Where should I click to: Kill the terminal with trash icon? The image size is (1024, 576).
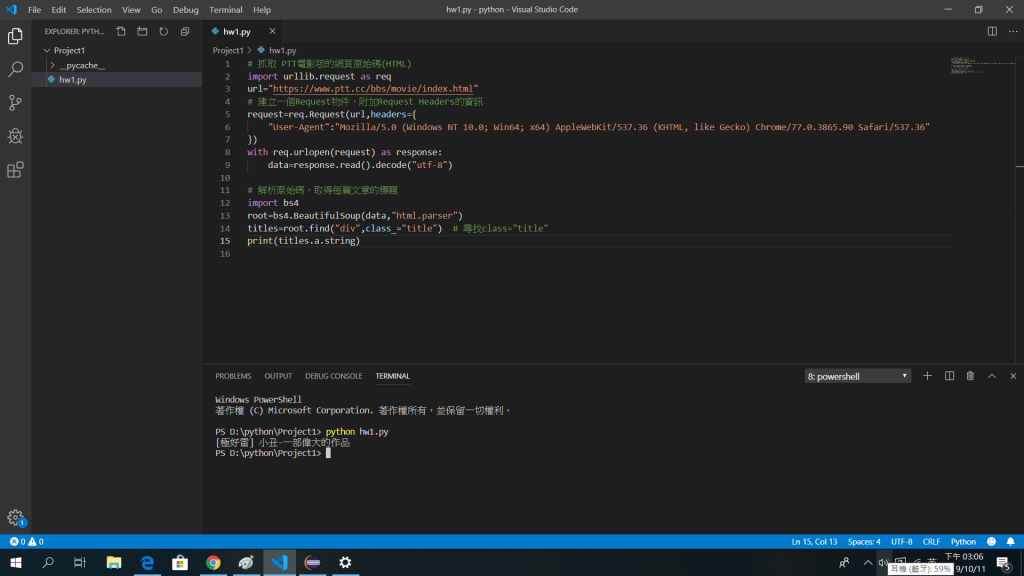pyautogui.click(x=970, y=376)
